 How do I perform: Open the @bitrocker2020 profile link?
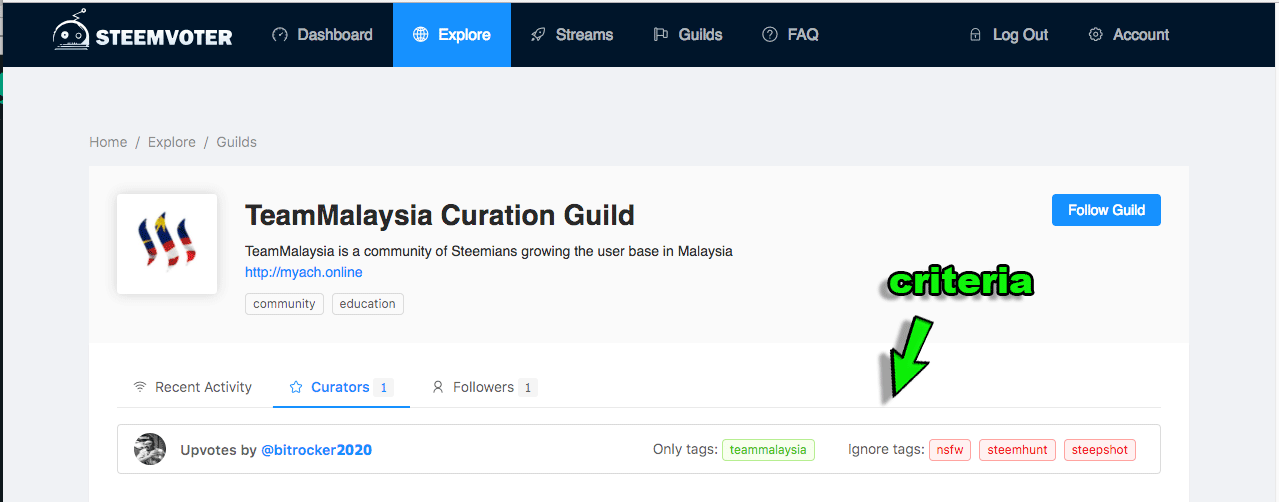pyautogui.click(x=316, y=450)
